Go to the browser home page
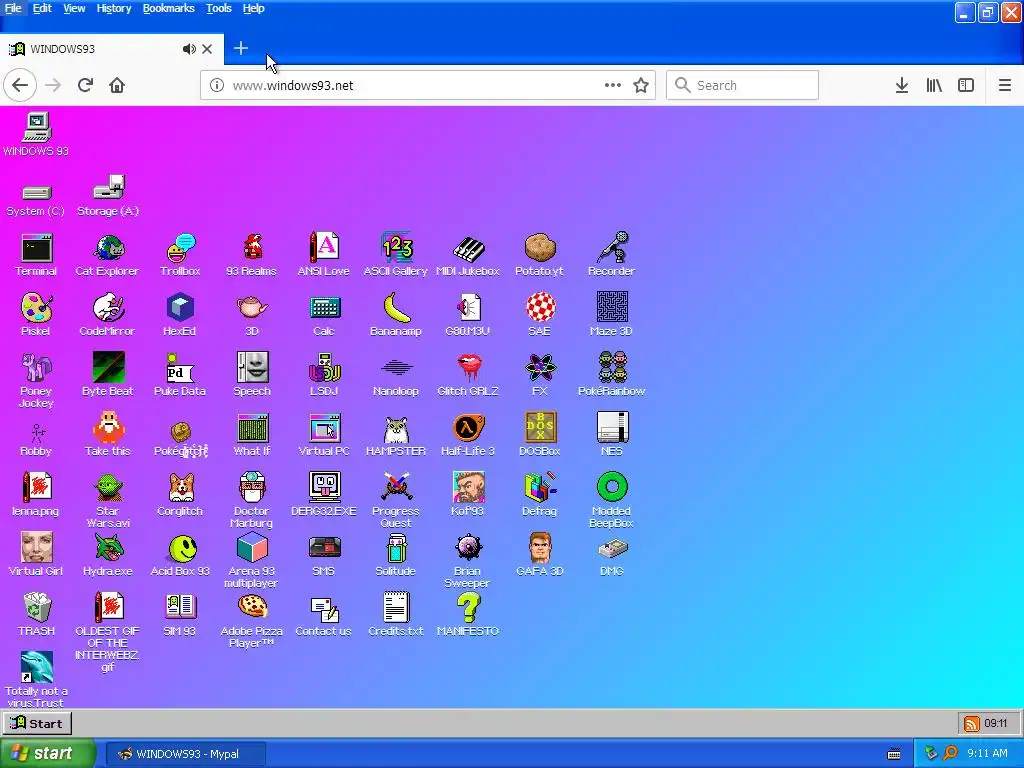Image resolution: width=1024 pixels, height=768 pixels. click(x=117, y=85)
